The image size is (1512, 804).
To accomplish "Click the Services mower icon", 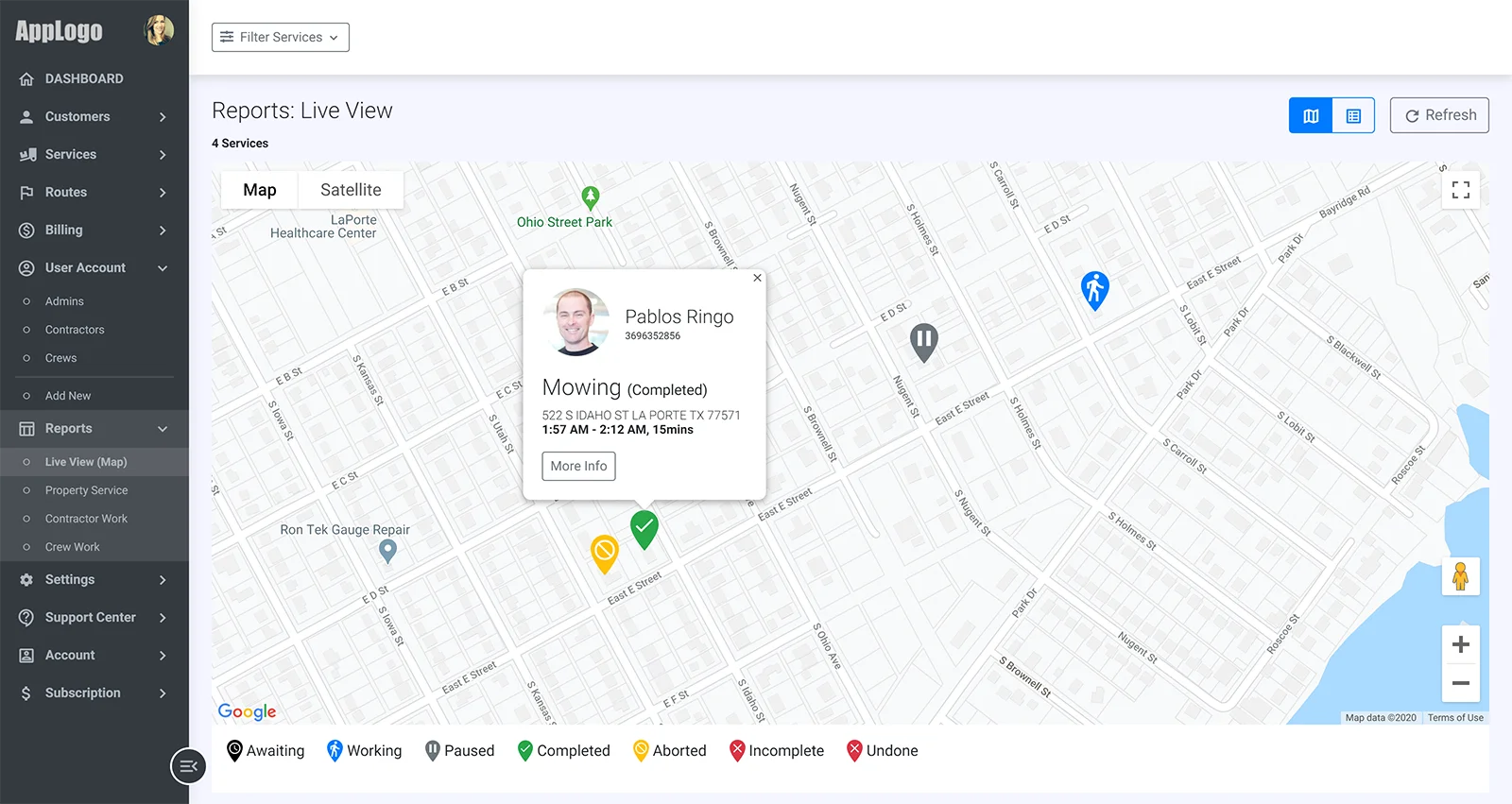I will pyautogui.click(x=27, y=155).
